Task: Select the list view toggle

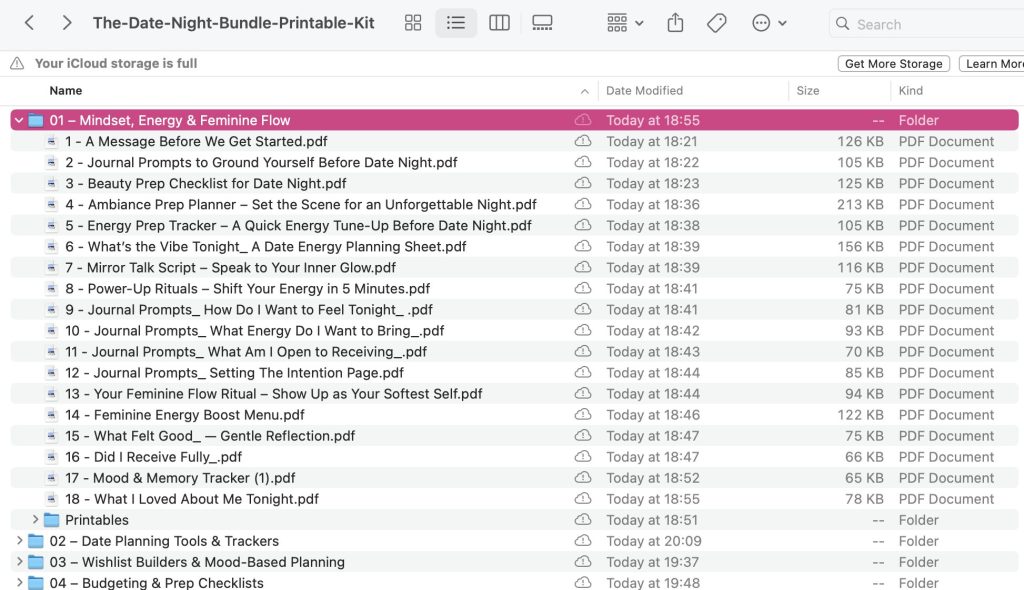Action: pyautogui.click(x=456, y=23)
